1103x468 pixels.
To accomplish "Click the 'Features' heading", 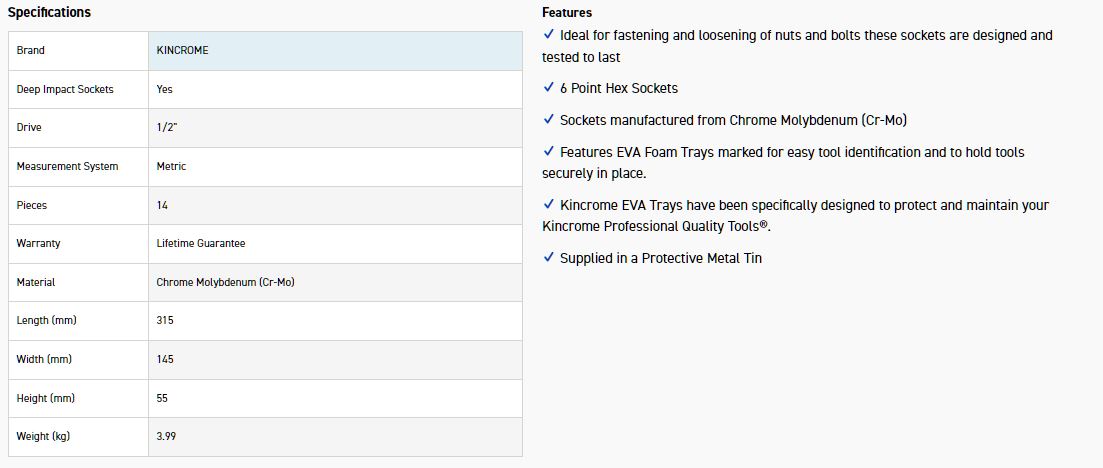I will (x=567, y=13).
